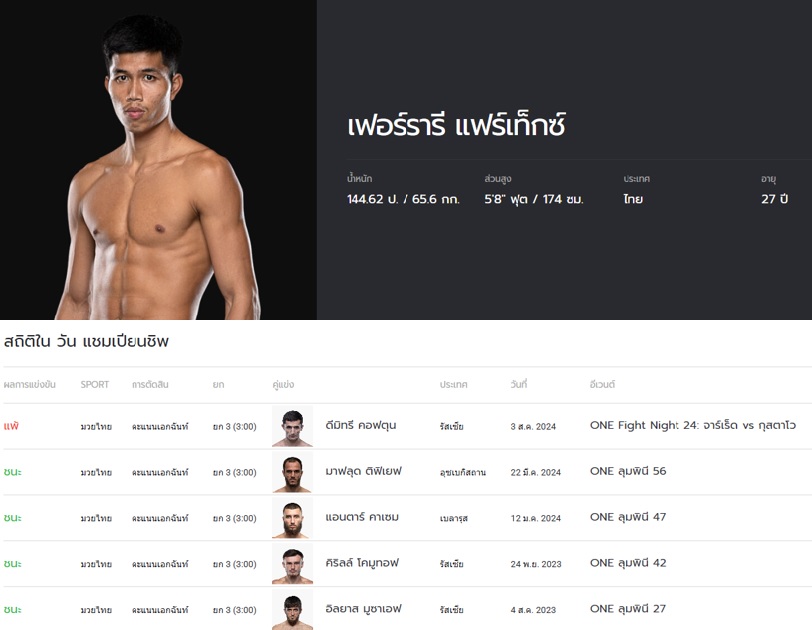The width and height of the screenshot is (812, 630).
Task: Click Kirill Khomutov's opponent photo thumbnail
Action: (293, 564)
